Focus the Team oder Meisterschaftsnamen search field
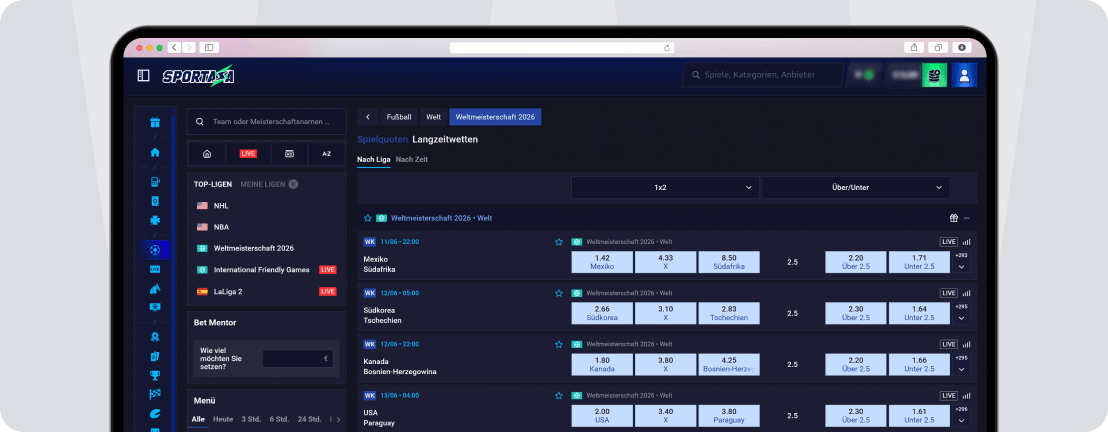Viewport: 1108px width, 432px height. [x=266, y=122]
